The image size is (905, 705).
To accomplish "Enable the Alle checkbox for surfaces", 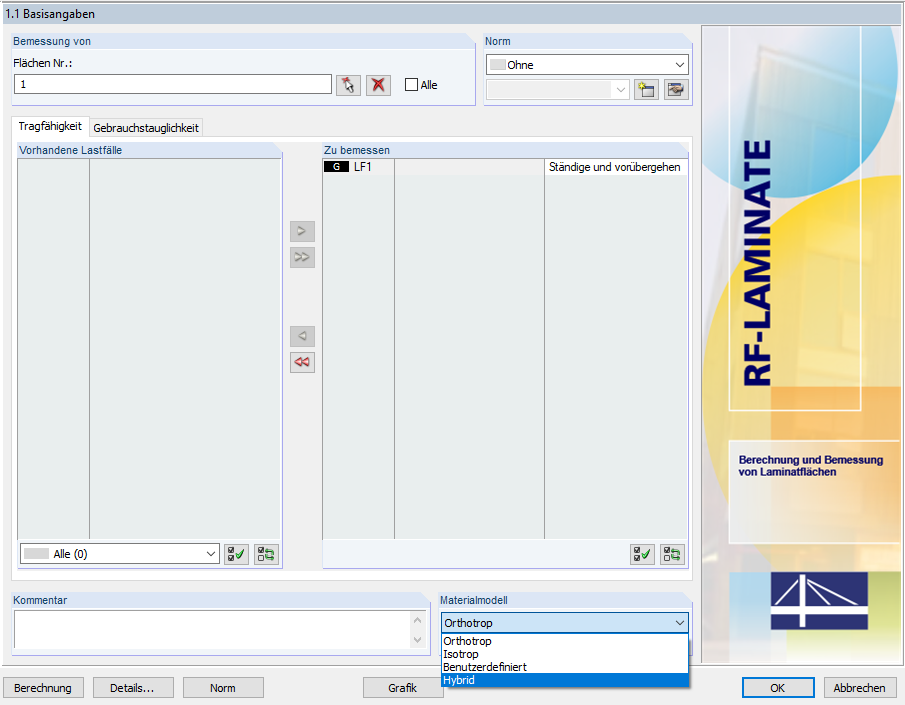I will (411, 85).
